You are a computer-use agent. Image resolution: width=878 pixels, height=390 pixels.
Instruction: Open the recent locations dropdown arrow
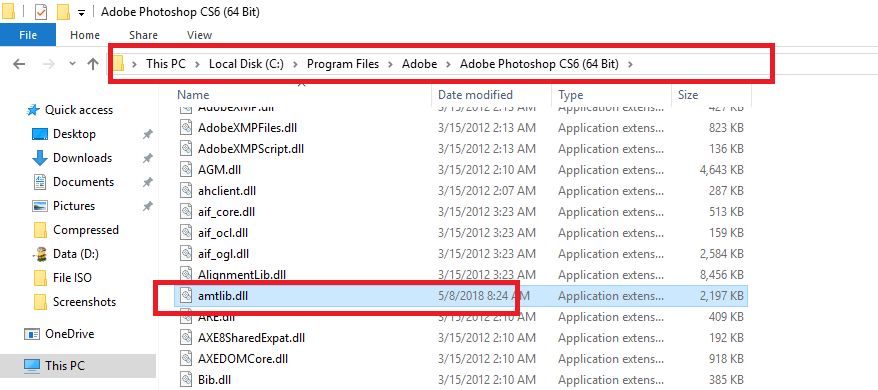(x=72, y=64)
